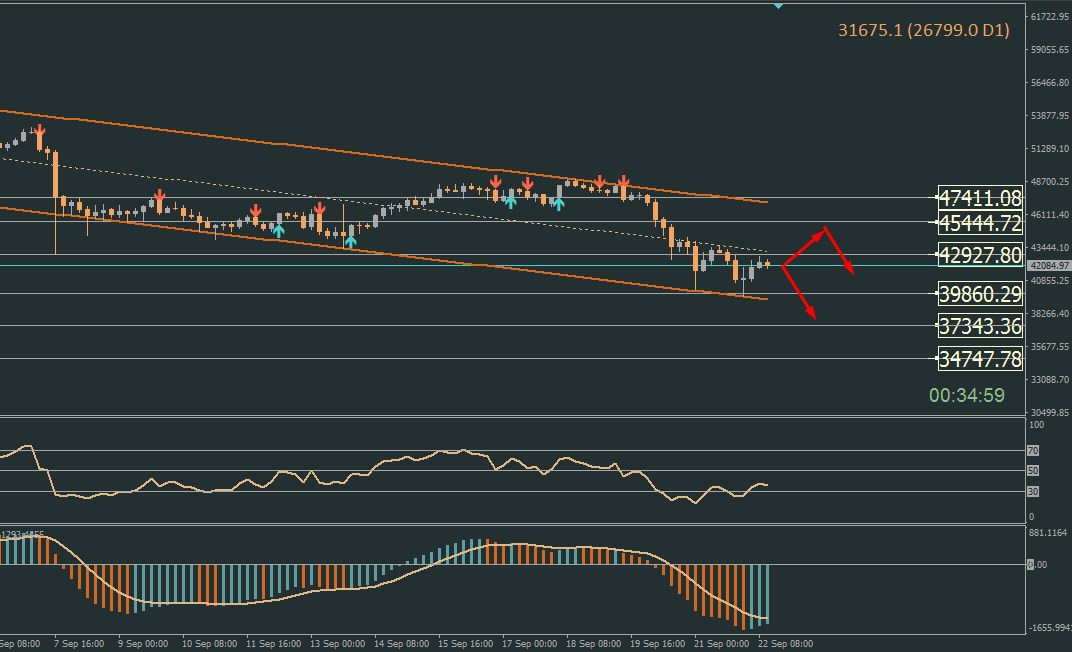1072x652 pixels.
Task: Select the lower orange channel trendline
Action: point(383,253)
